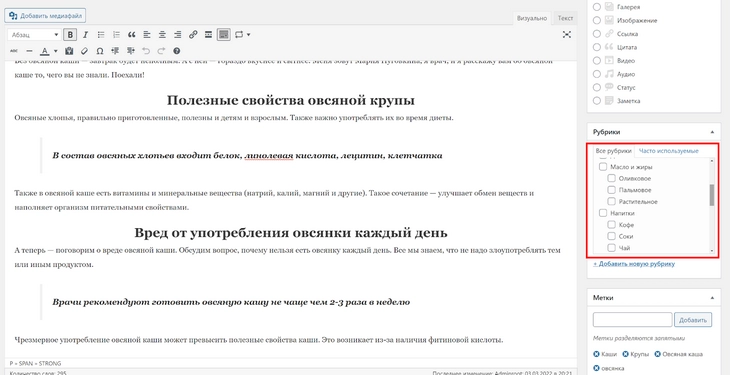730x375 pixels.
Task: Apply strikethrough formatting
Action: [x=14, y=51]
